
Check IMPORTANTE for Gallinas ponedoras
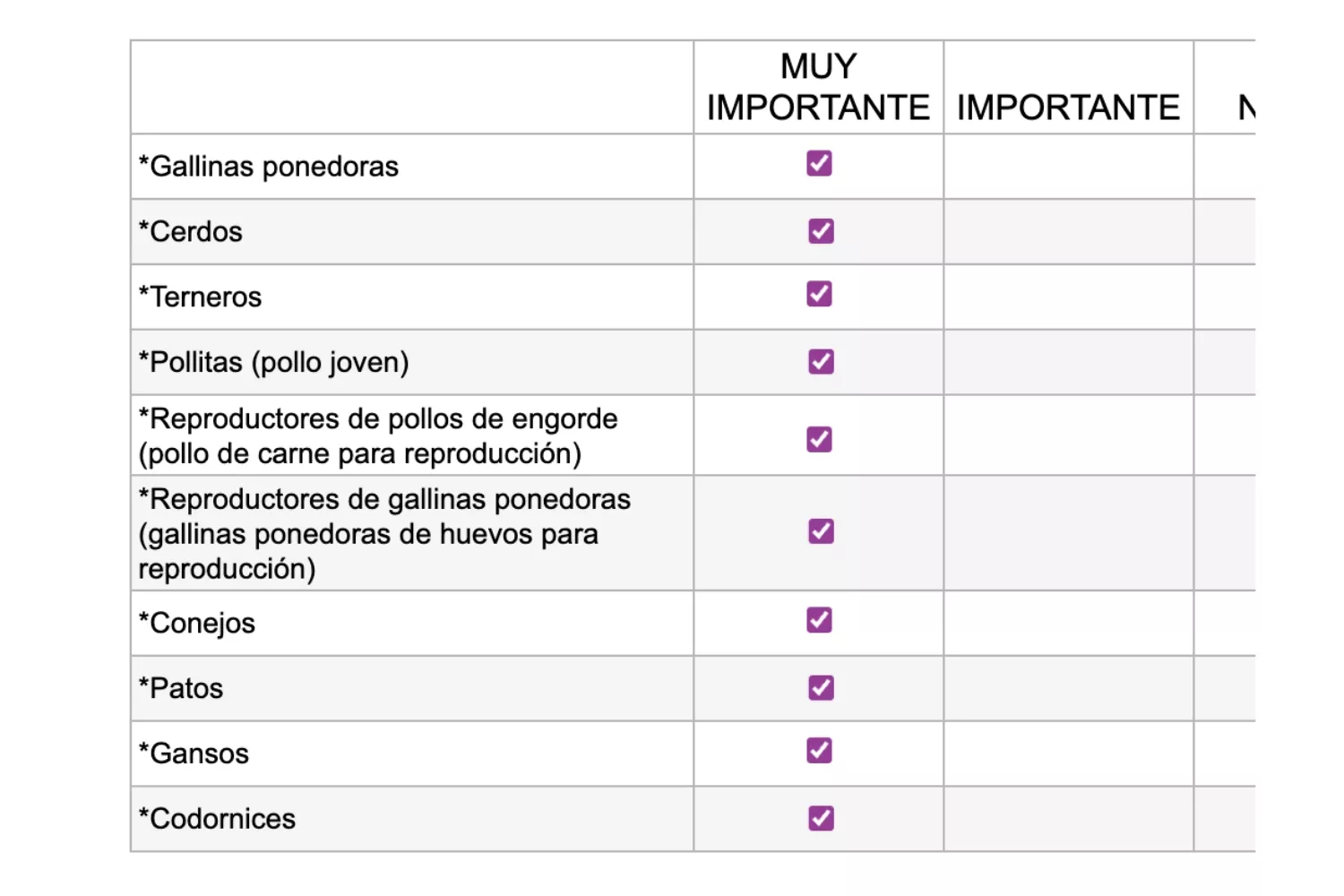pyautogui.click(x=1067, y=163)
